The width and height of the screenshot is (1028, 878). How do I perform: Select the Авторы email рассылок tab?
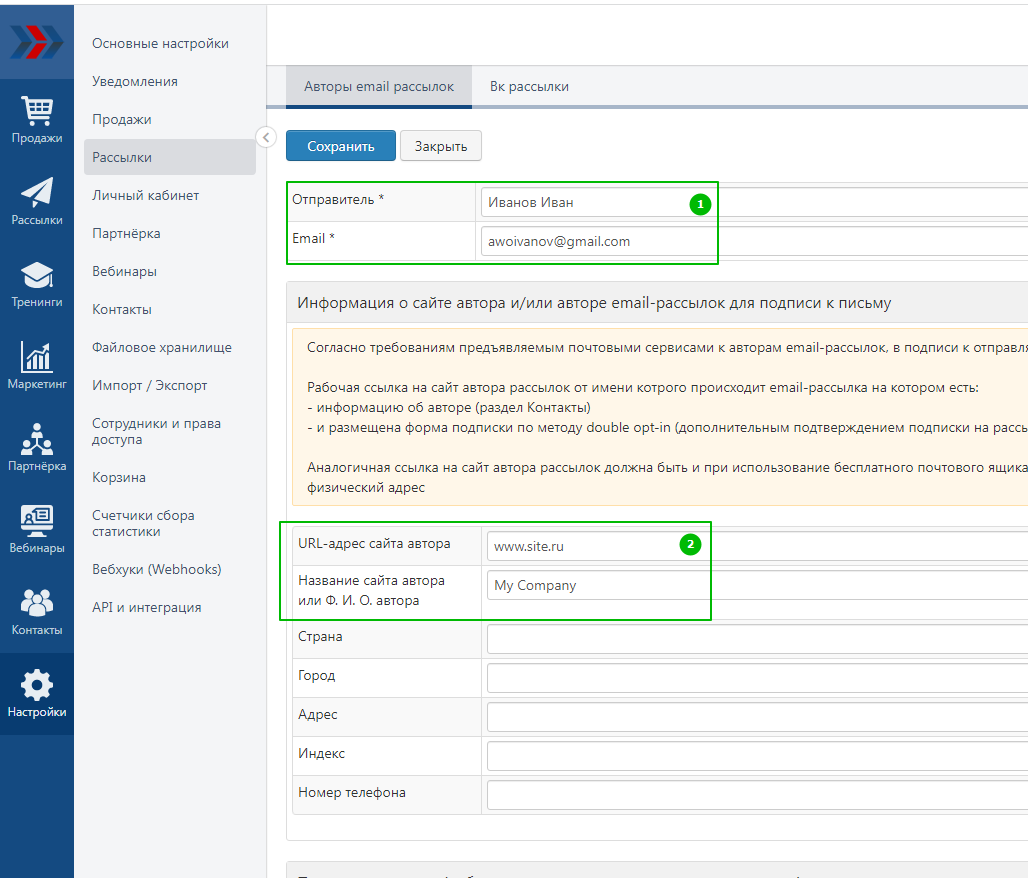click(379, 87)
